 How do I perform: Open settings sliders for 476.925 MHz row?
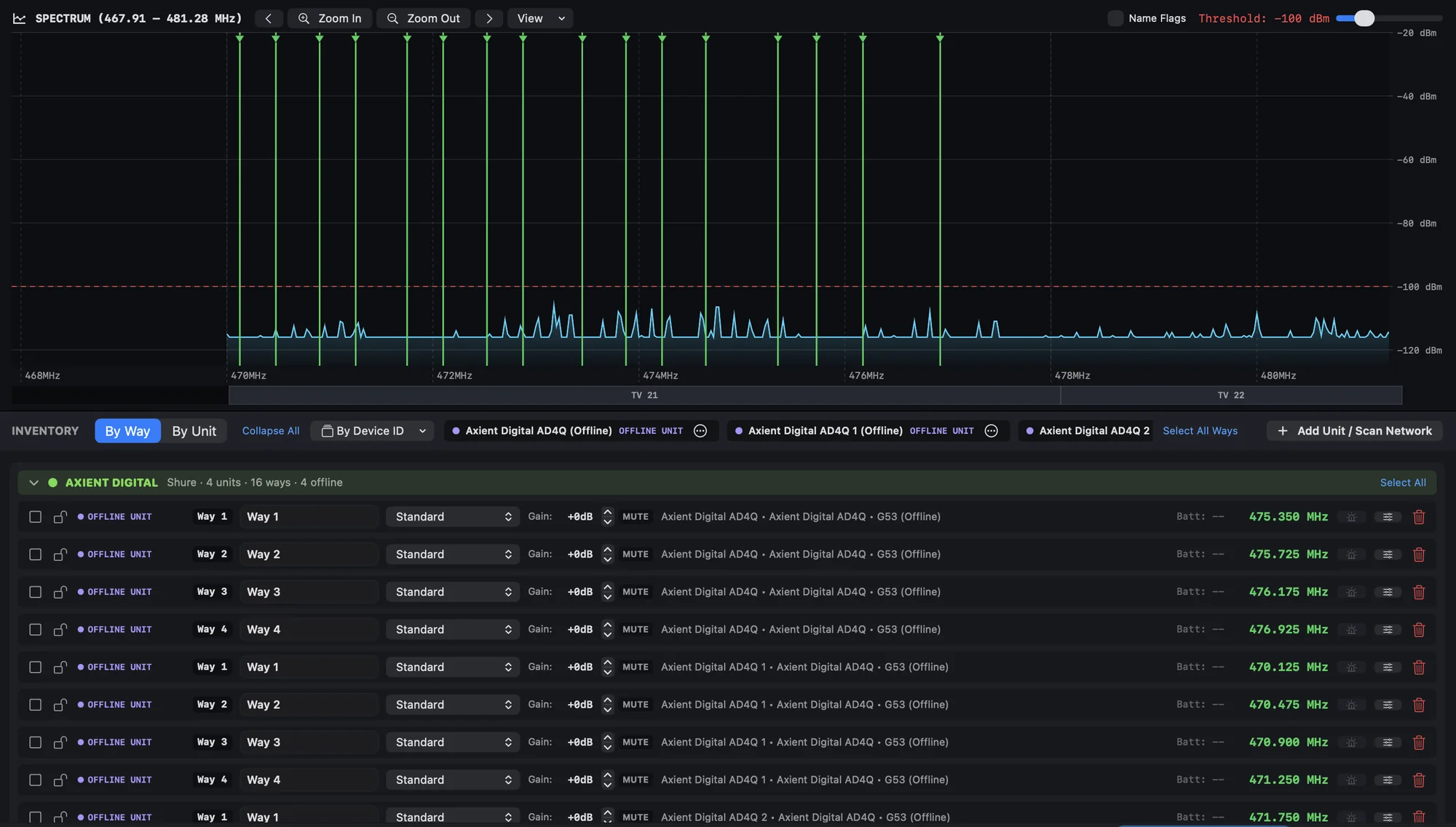1388,630
